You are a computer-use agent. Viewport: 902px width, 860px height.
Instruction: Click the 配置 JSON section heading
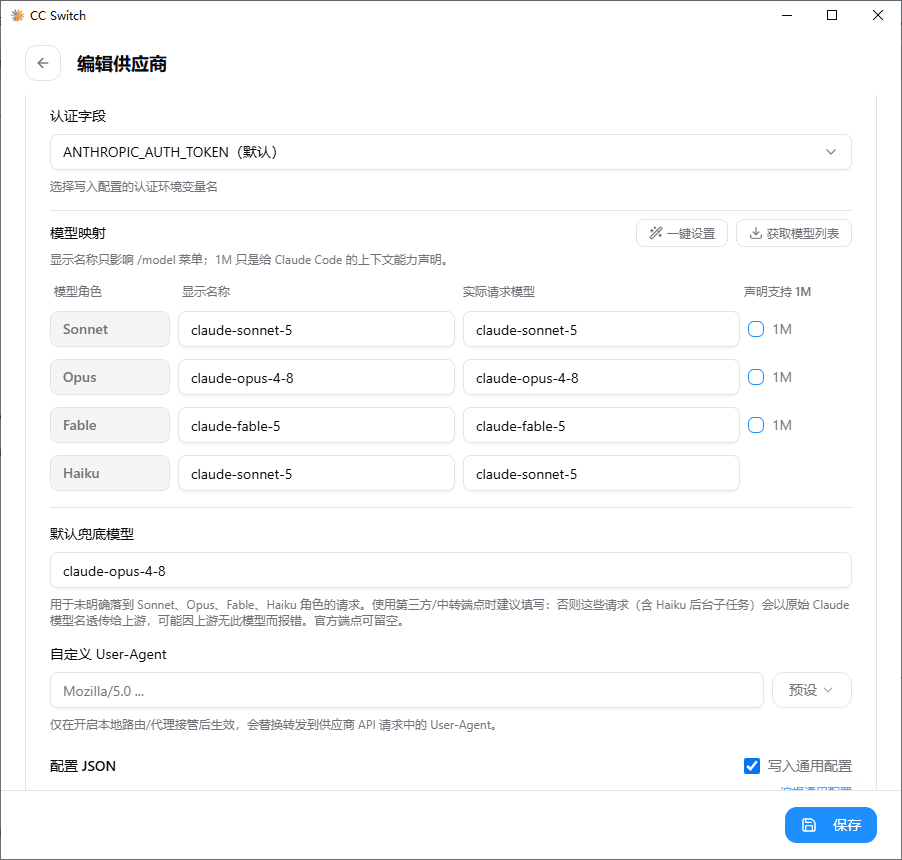click(x=83, y=766)
